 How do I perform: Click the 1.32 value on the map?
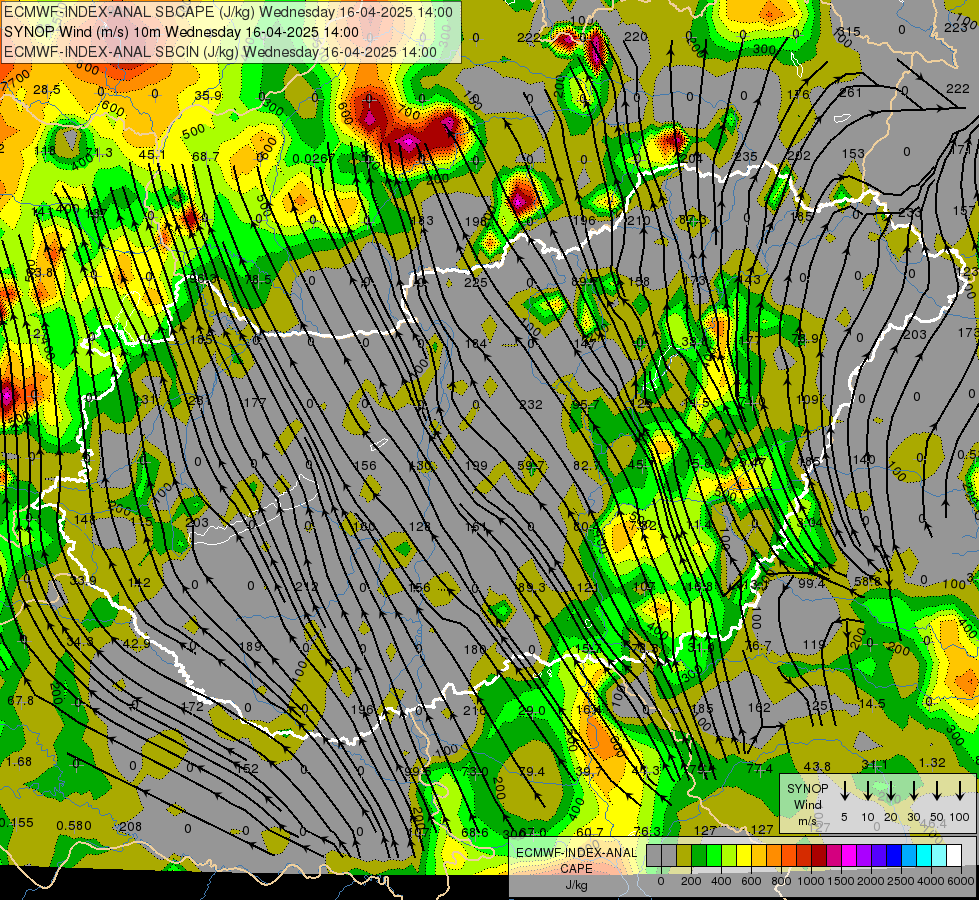932,763
